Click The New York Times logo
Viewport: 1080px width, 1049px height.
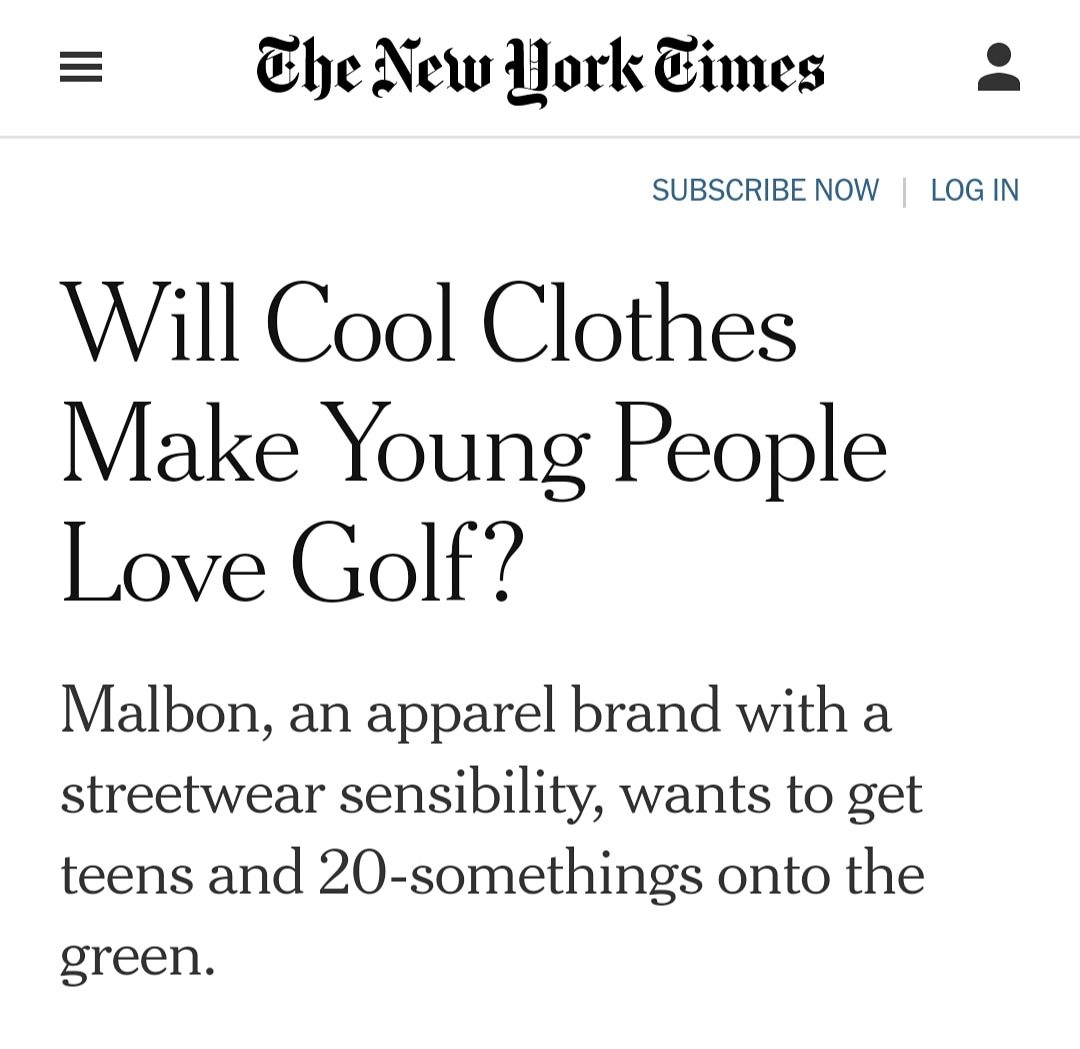point(540,67)
